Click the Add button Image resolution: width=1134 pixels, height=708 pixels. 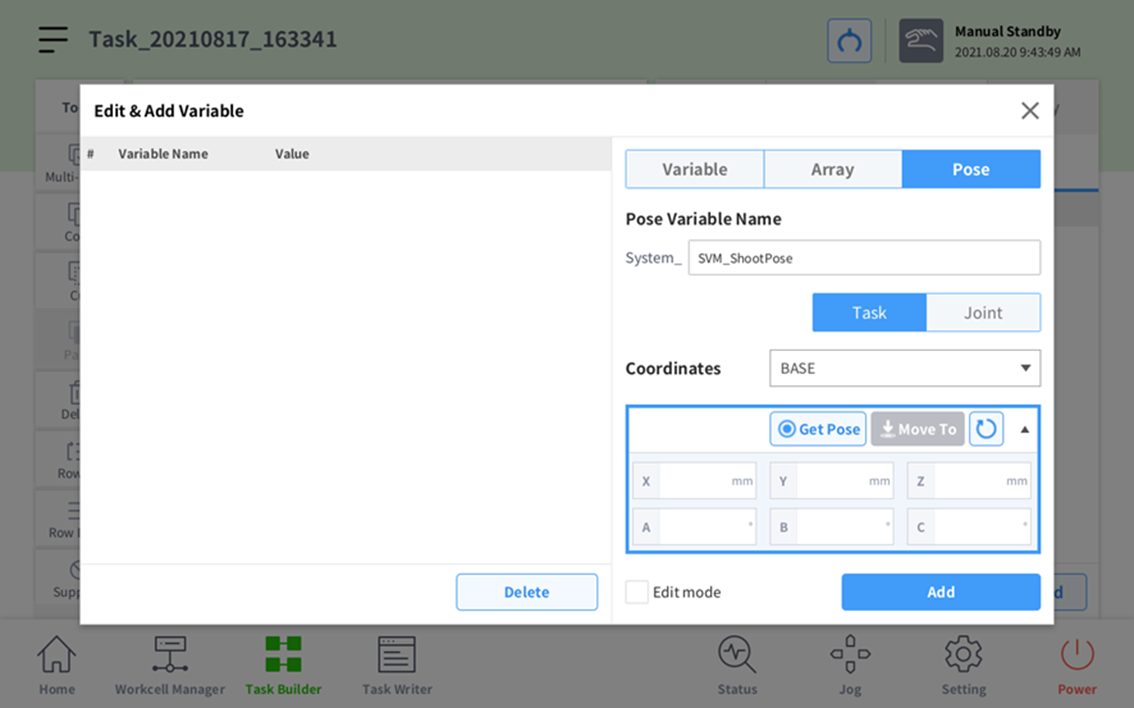tap(940, 592)
